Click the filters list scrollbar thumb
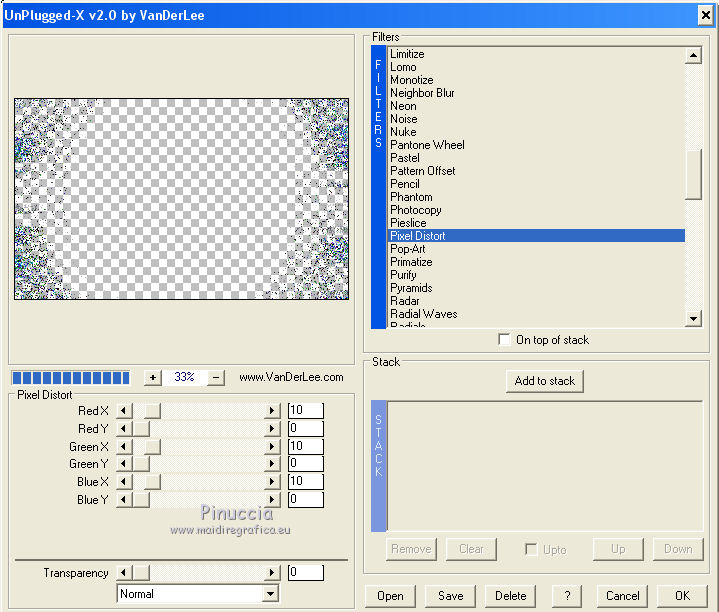This screenshot has height=612, width=719. [x=693, y=175]
